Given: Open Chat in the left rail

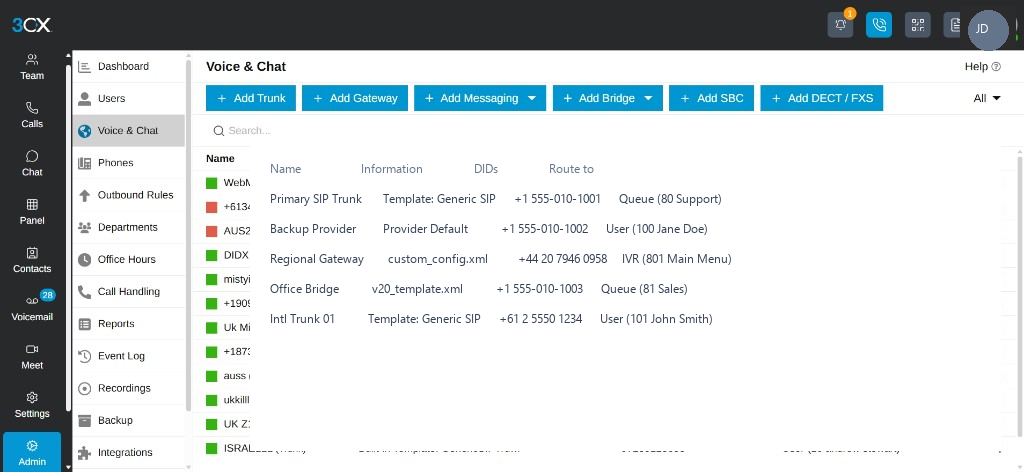Looking at the screenshot, I should pos(32,163).
